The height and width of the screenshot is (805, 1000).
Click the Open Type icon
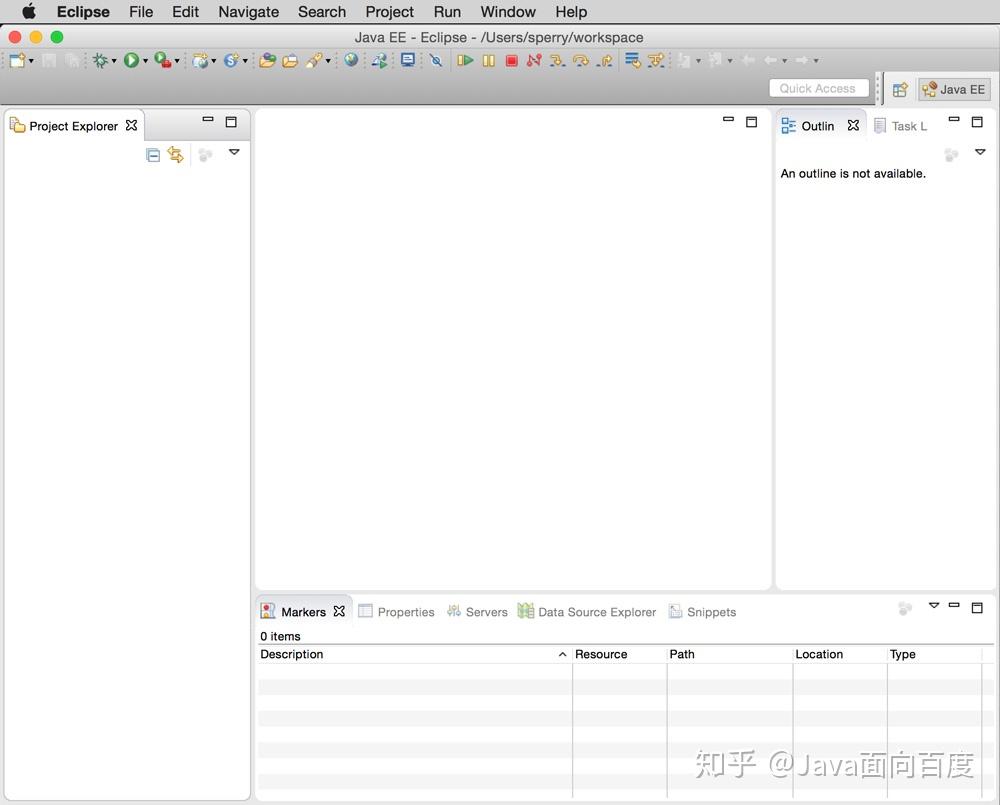267,61
